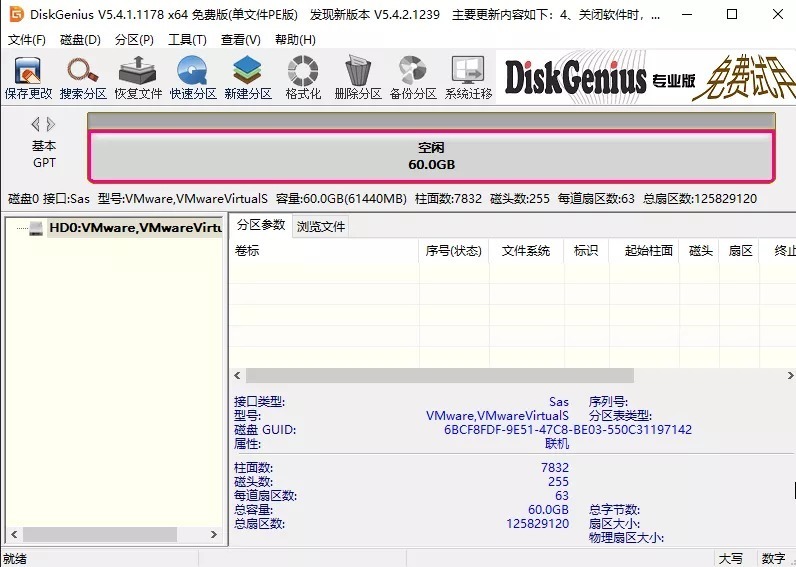796x567 pixels.
Task: Click the Save Changes (保存更改) toolbar icon
Action: click(x=28, y=77)
